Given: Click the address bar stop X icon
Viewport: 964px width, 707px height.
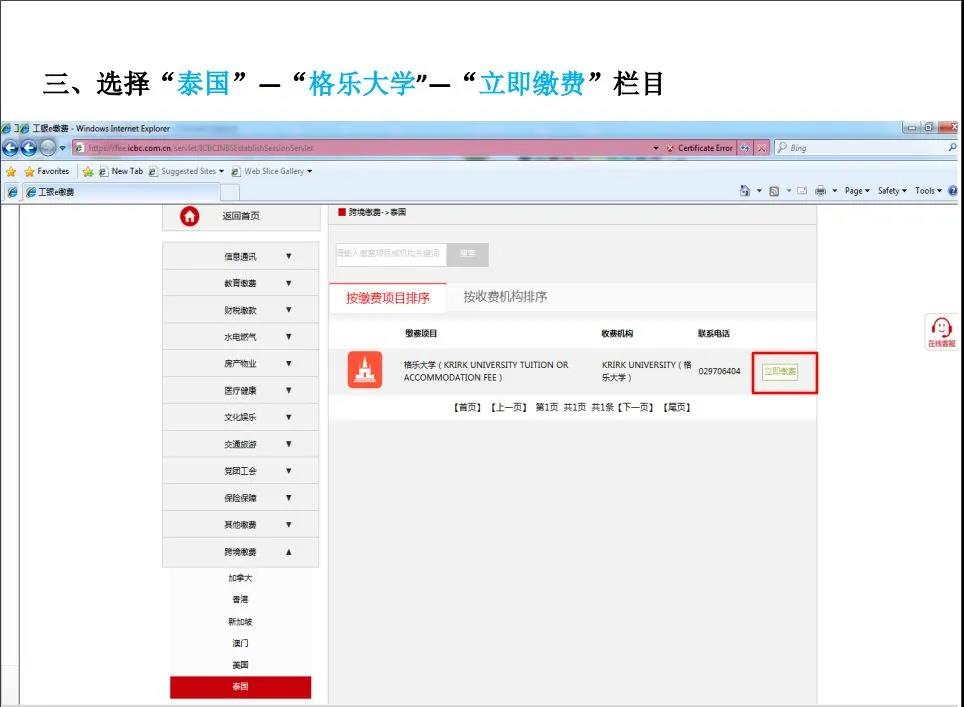Looking at the screenshot, I should click(761, 148).
